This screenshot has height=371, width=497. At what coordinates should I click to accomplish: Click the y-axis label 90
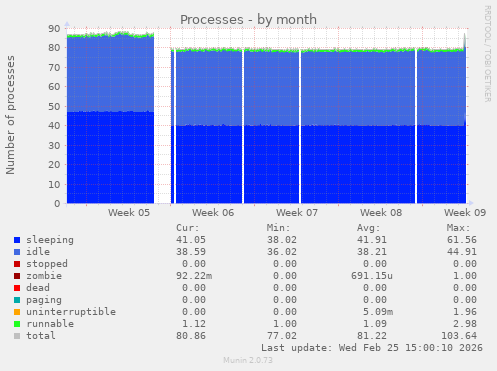click(x=54, y=29)
